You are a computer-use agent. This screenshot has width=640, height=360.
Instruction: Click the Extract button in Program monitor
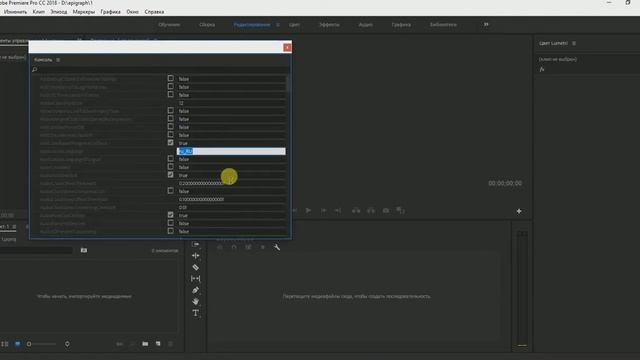(x=371, y=210)
